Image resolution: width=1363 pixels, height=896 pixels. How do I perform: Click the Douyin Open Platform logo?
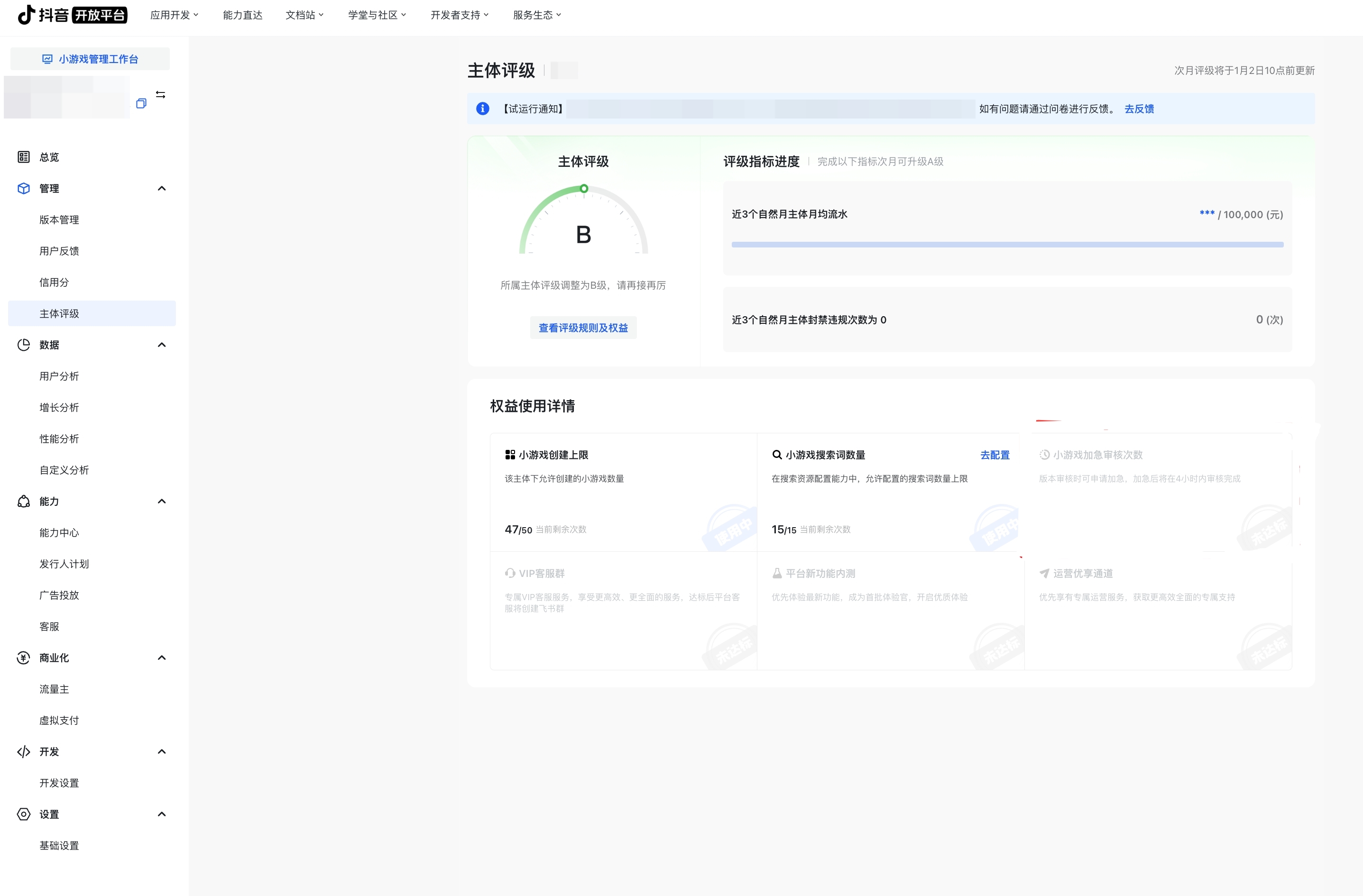point(73,15)
